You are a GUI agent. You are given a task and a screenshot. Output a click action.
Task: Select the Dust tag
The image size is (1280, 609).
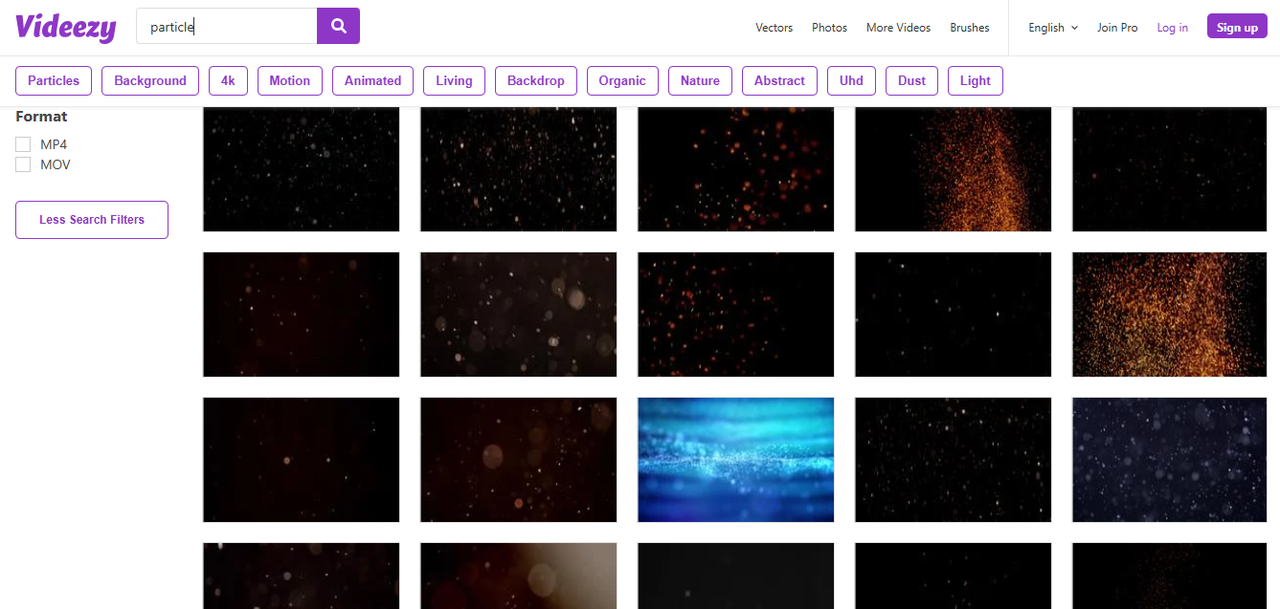912,81
